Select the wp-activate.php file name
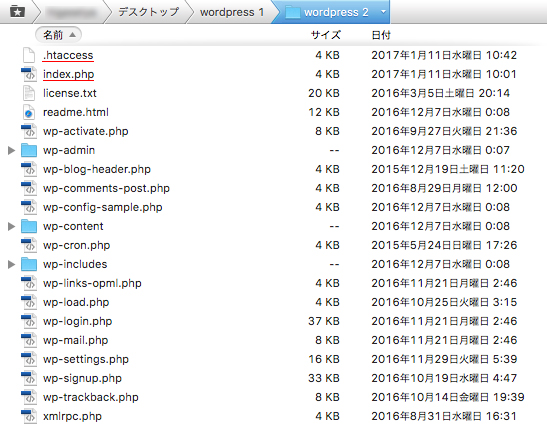 (x=85, y=131)
